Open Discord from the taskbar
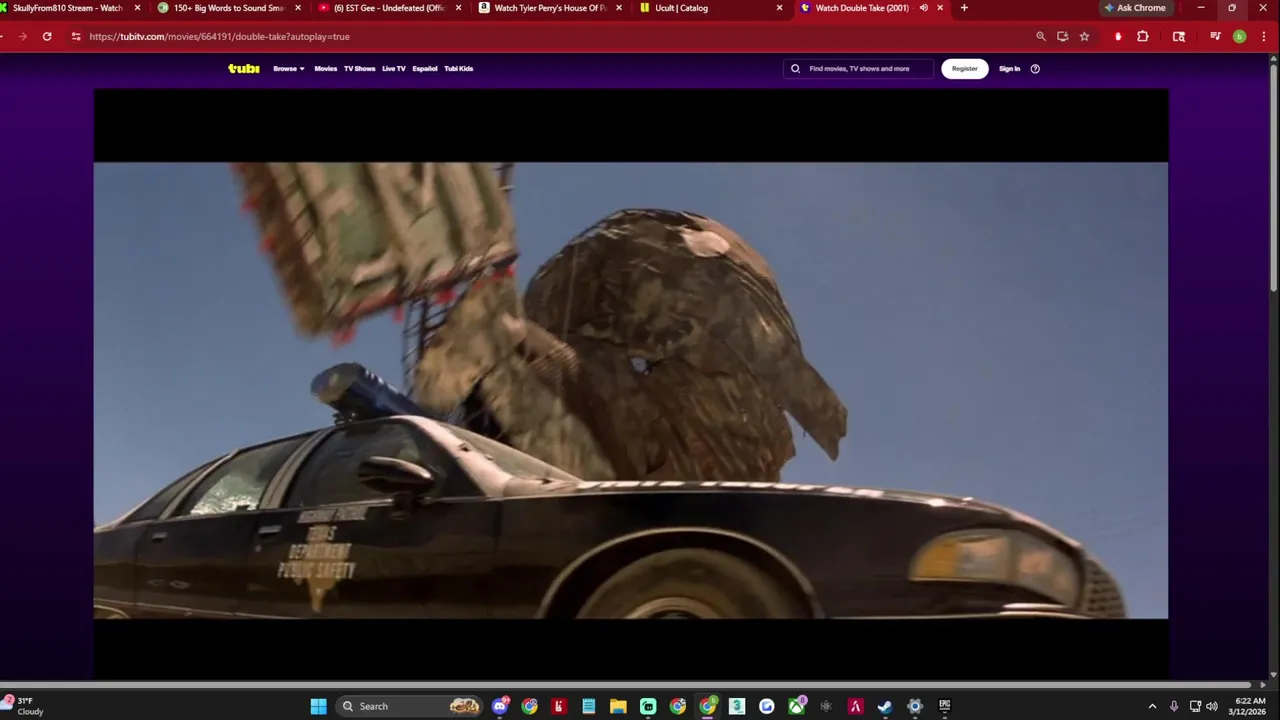 (500, 706)
